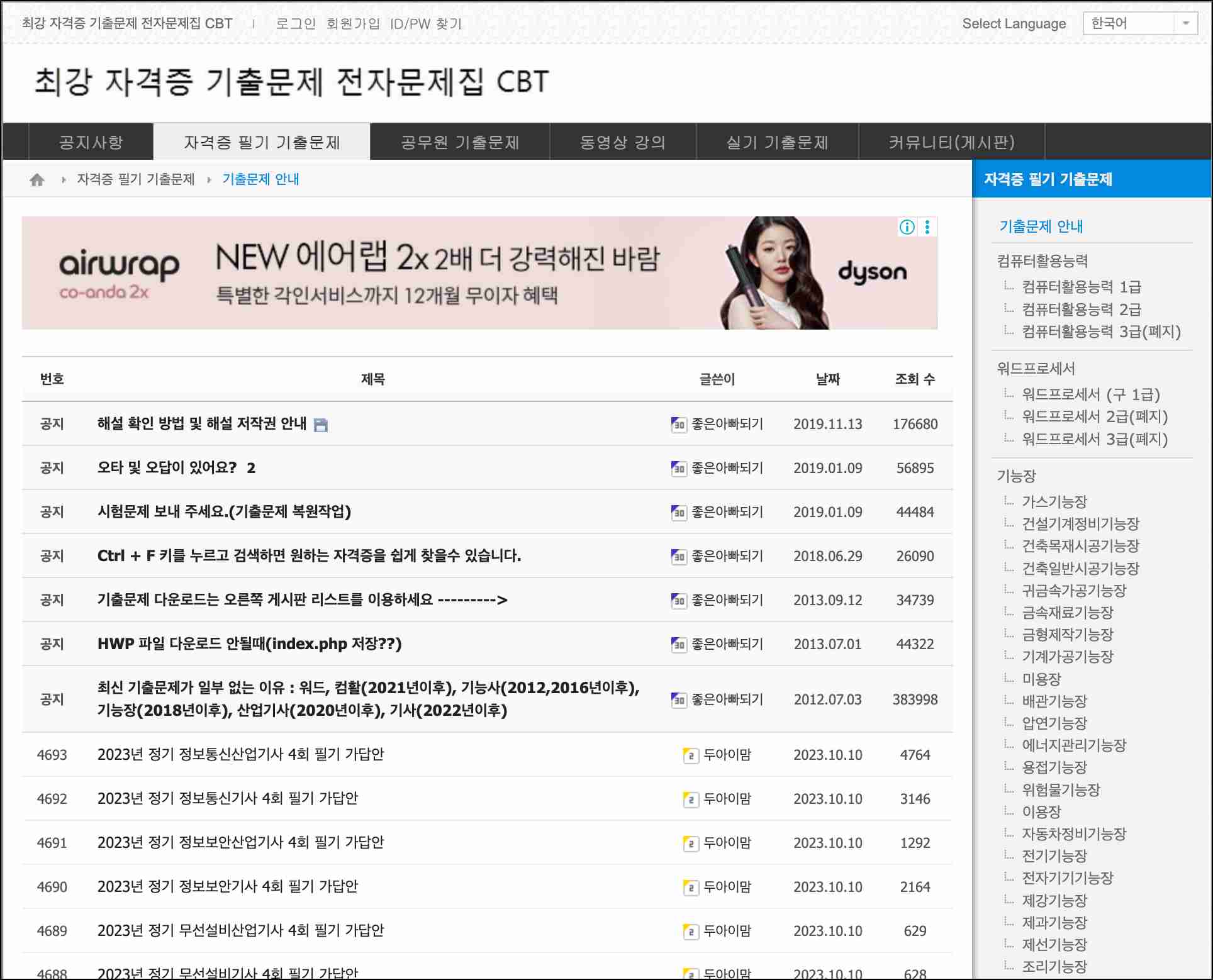Viewport: 1213px width, 980px height.
Task: Click author icon beside 두아이맘 on post 4693
Action: [690, 755]
